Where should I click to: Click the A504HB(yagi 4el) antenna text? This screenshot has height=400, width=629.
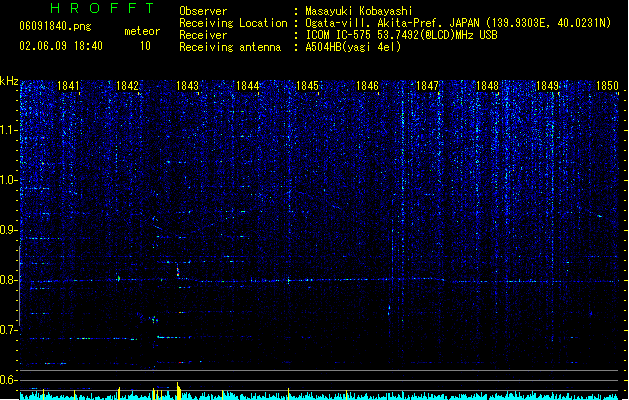coord(353,47)
